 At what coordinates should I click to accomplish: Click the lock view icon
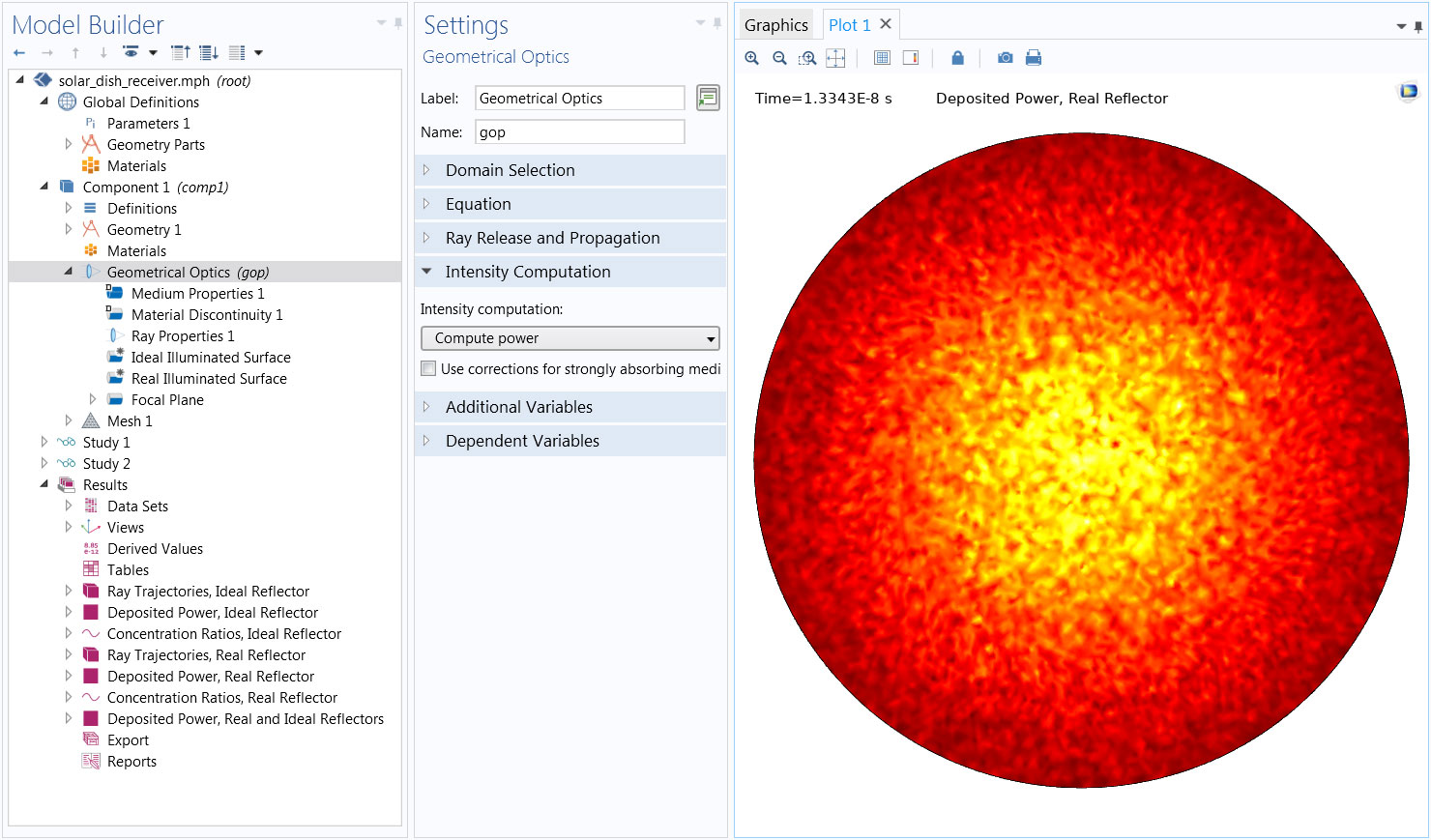point(957,58)
